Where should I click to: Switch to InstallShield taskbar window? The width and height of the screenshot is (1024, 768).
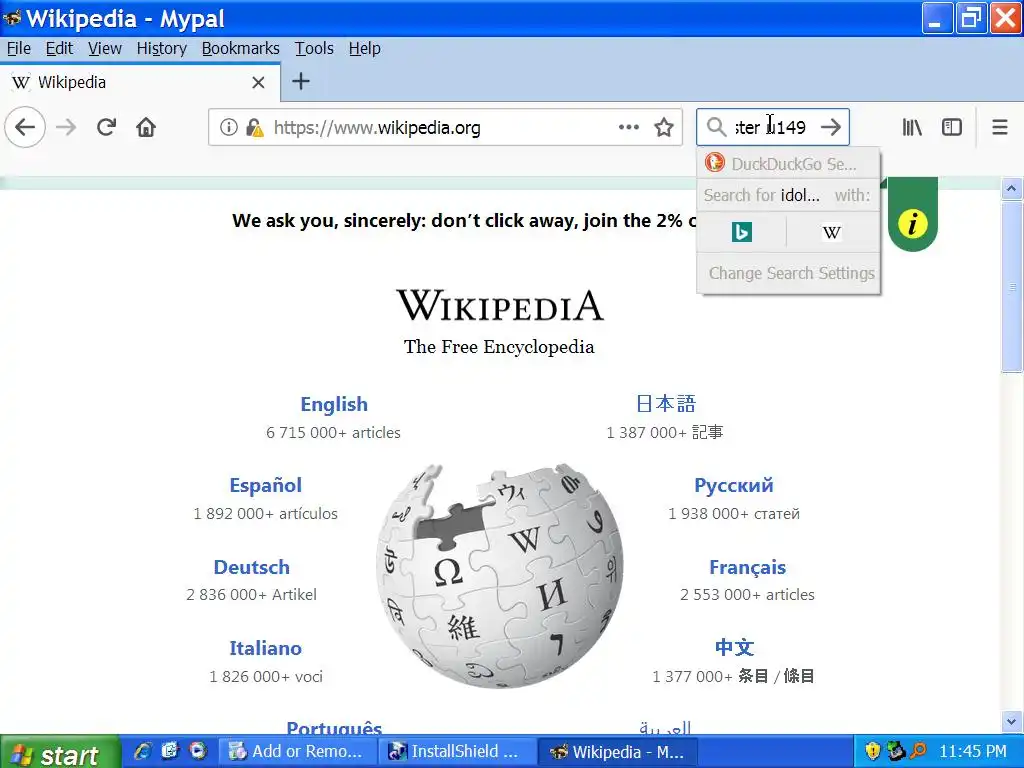[457, 752]
